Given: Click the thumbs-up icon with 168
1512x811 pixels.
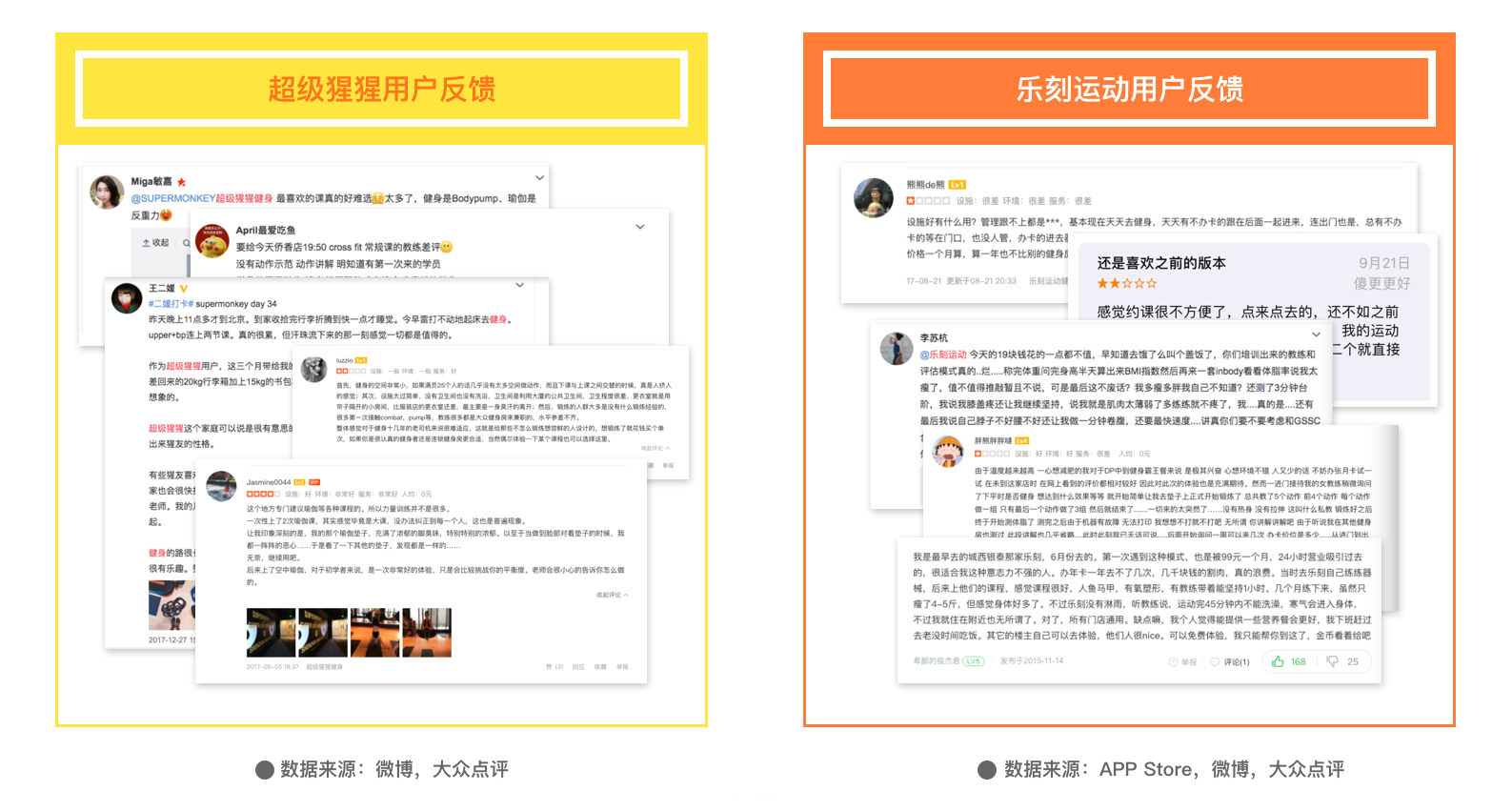Looking at the screenshot, I should click(x=1278, y=661).
